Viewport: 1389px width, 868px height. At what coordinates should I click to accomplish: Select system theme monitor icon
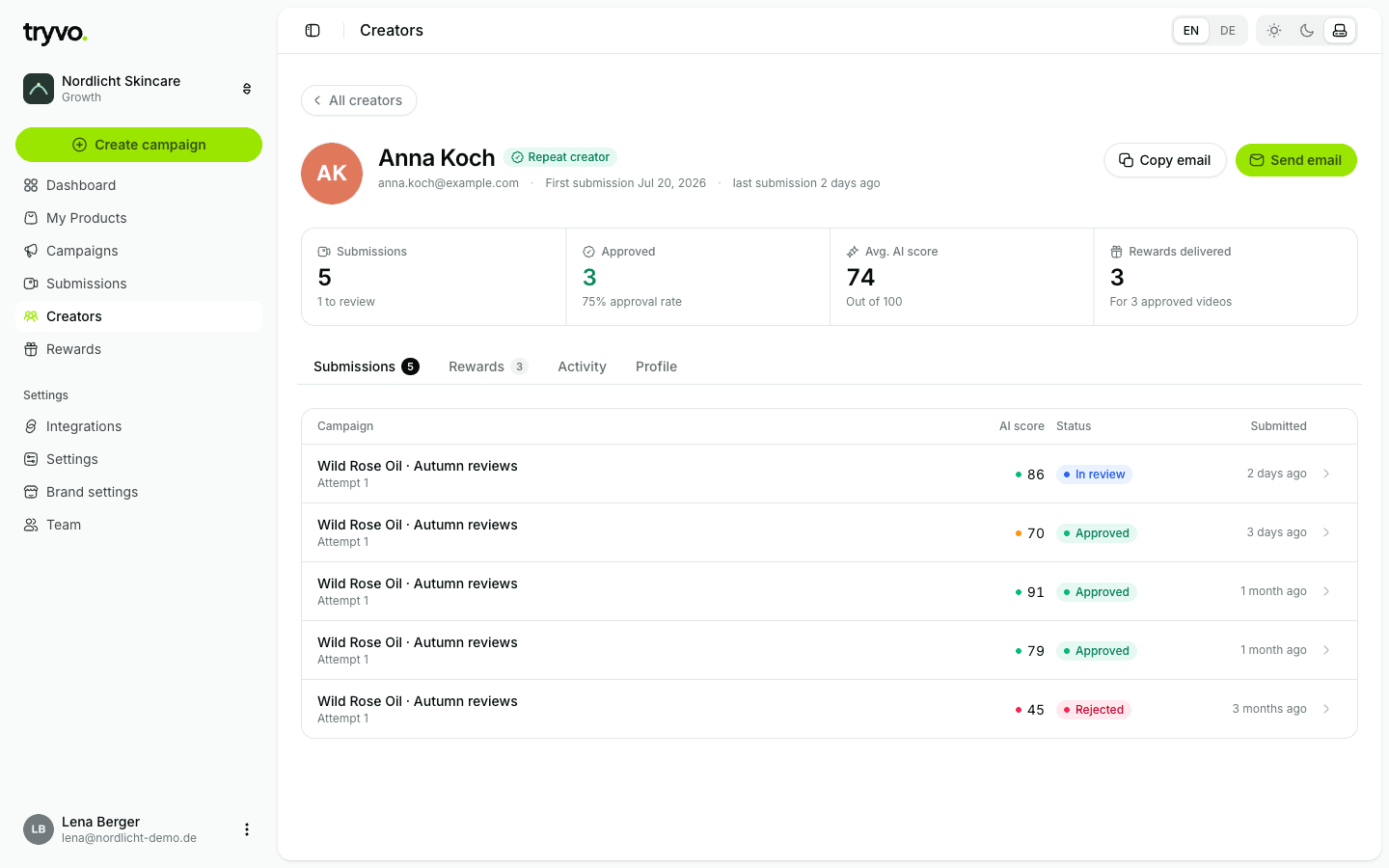coord(1340,31)
